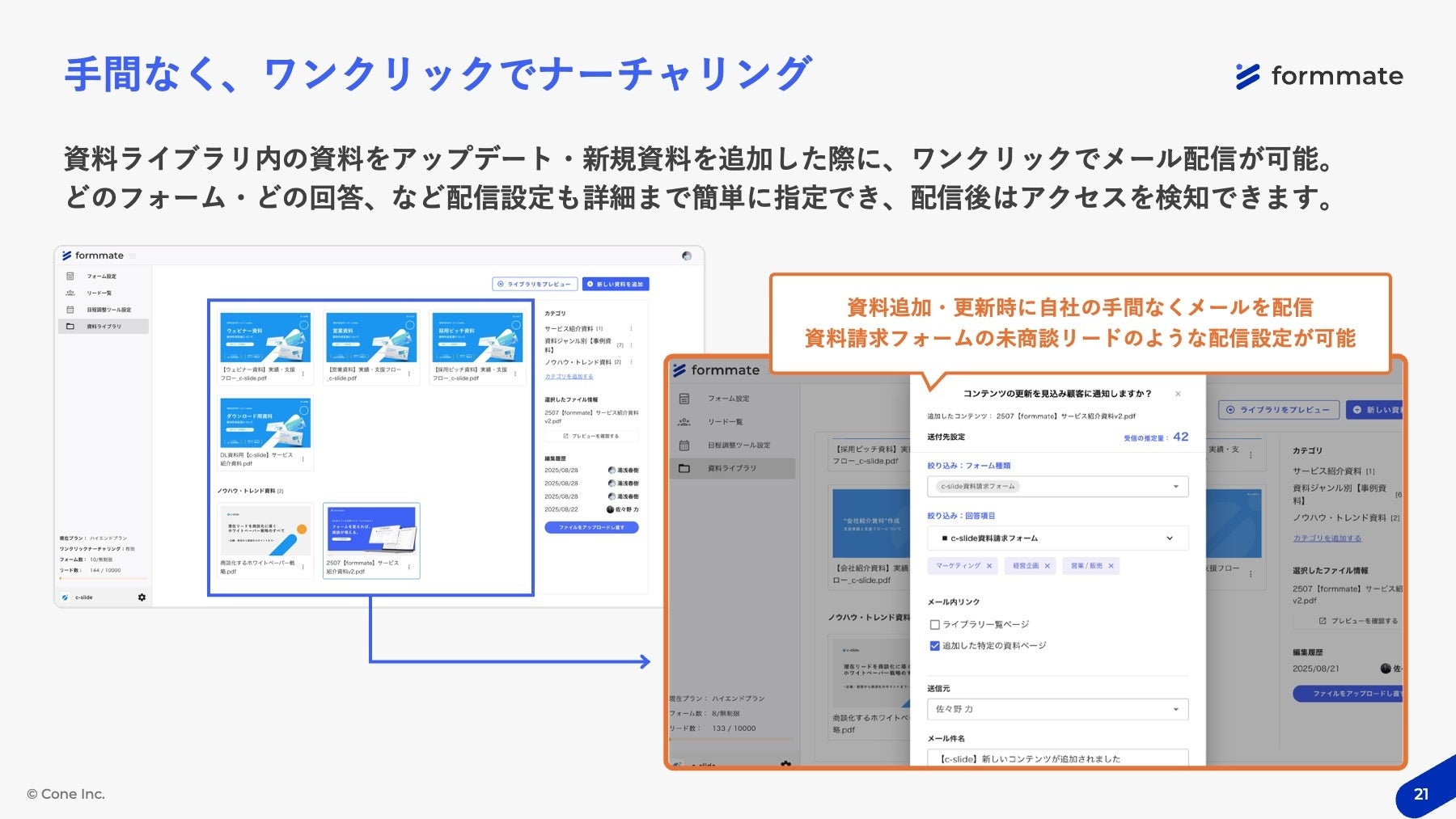
Task: Remove the 経営企画 chip
Action: coord(1047,566)
